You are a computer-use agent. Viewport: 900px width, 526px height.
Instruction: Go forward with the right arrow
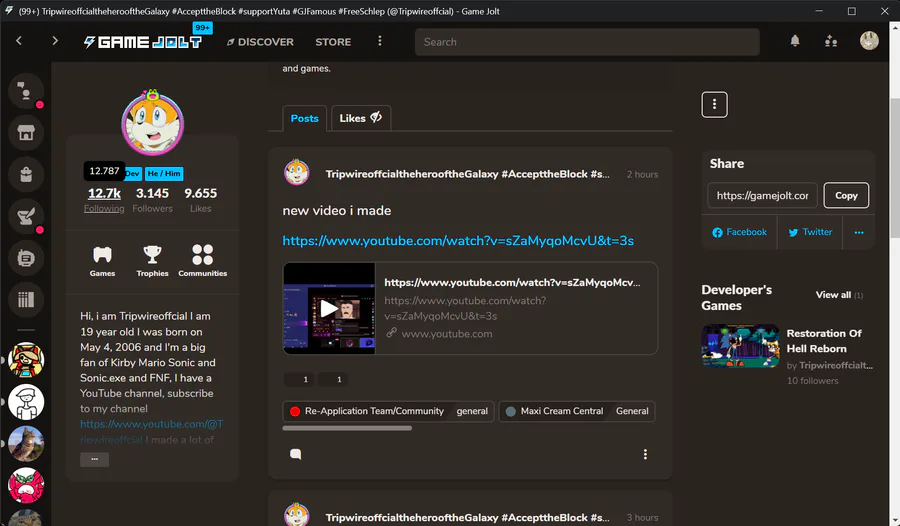(x=55, y=41)
